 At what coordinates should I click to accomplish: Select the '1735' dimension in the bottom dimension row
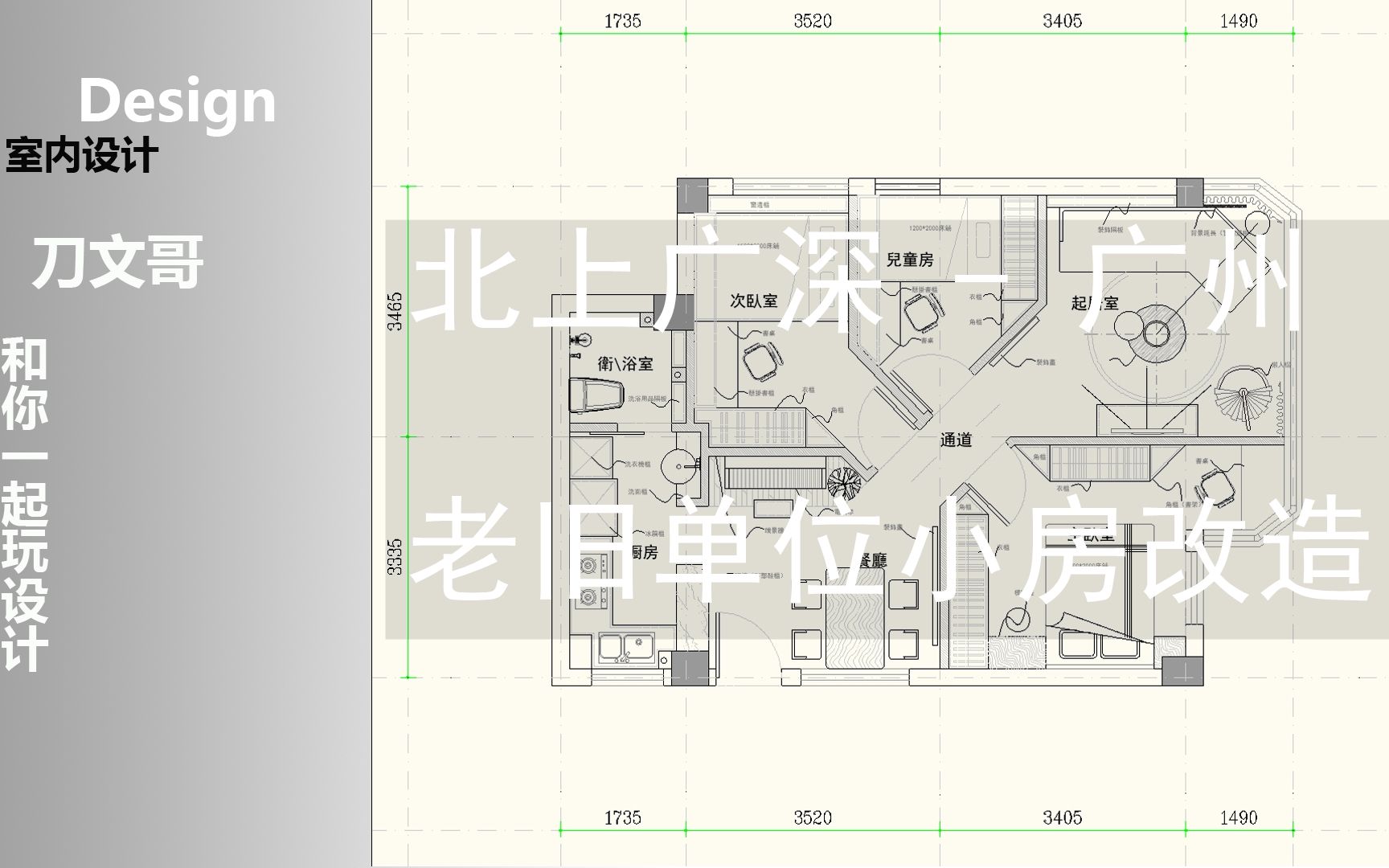(623, 818)
